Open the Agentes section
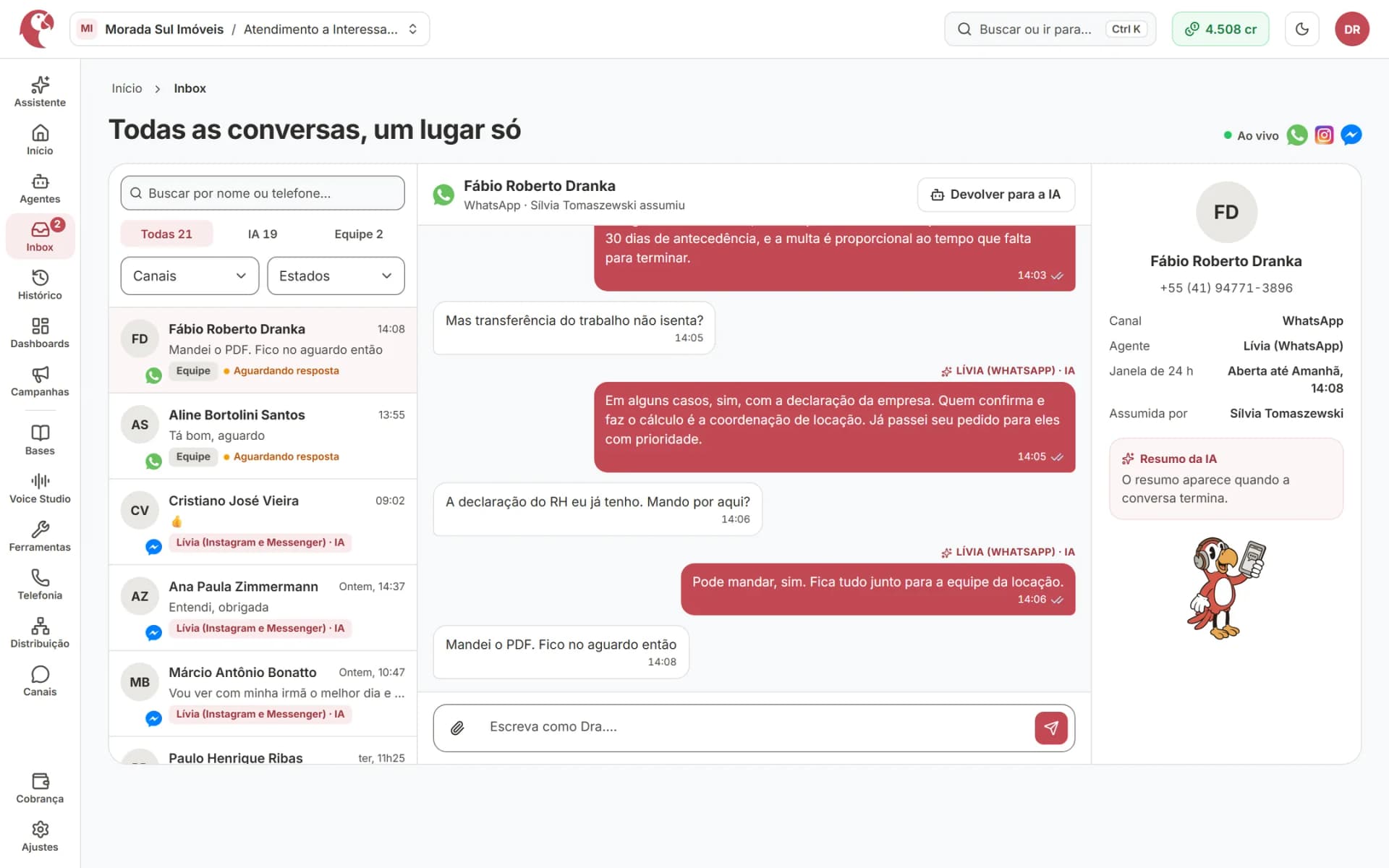This screenshot has width=1389, height=868. pos(40,189)
